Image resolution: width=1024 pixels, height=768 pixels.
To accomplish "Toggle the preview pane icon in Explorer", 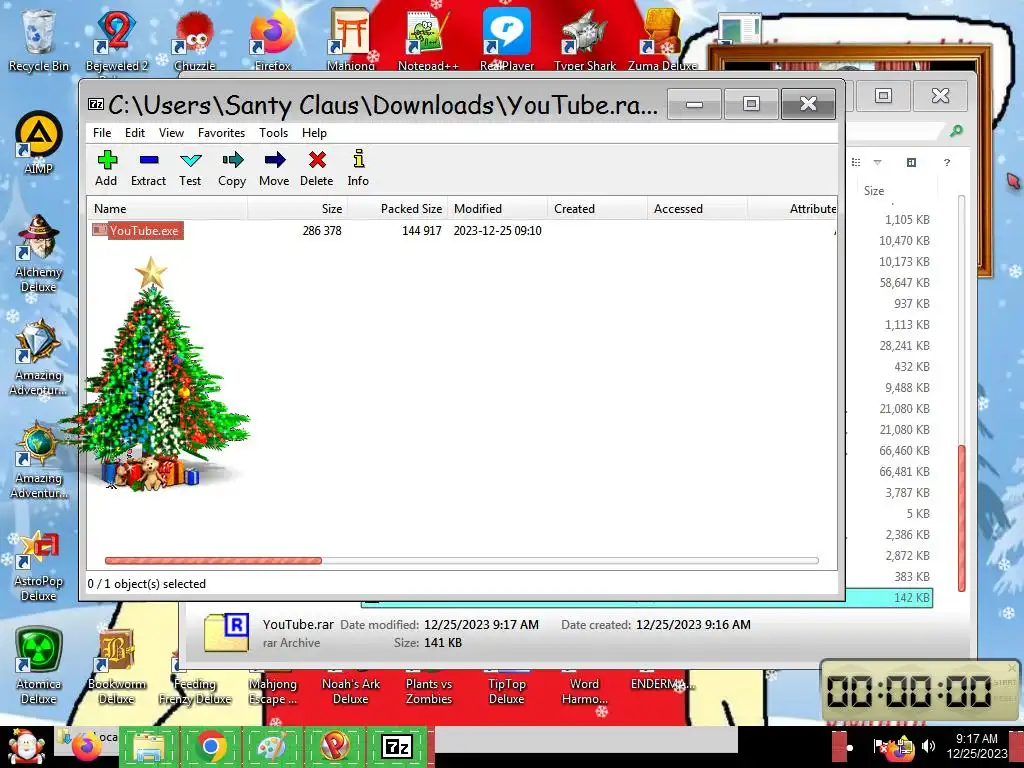I will tap(912, 162).
